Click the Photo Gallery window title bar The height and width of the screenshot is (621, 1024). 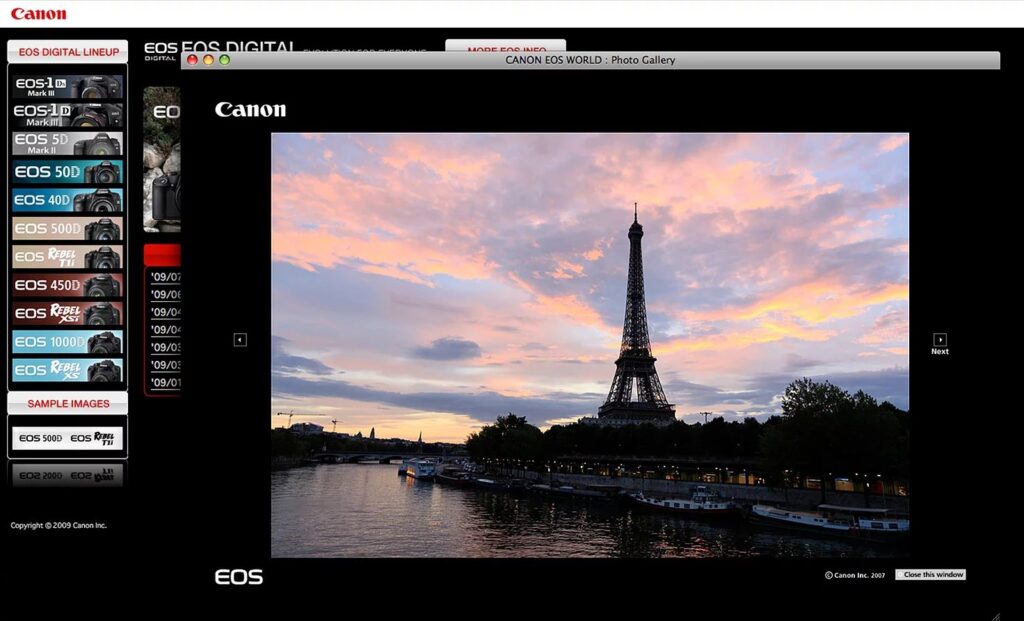pyautogui.click(x=590, y=60)
